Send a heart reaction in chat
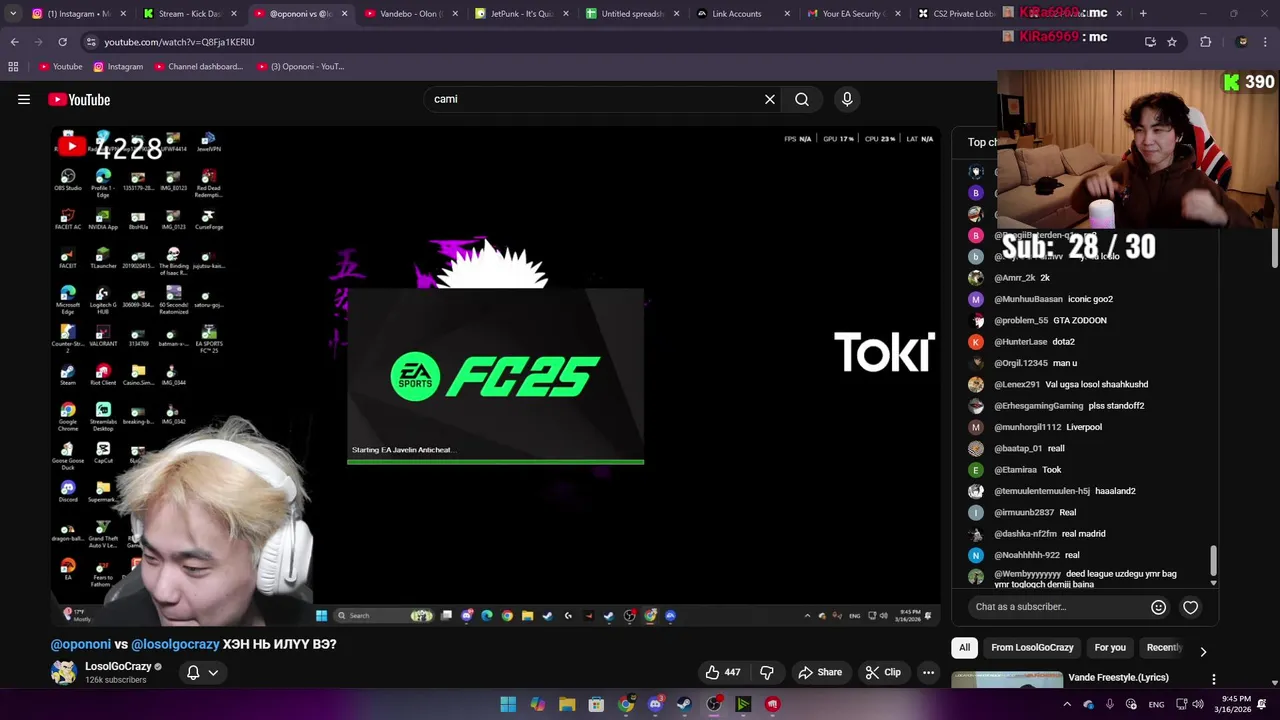Screen dimensions: 1280x720 (1190, 607)
